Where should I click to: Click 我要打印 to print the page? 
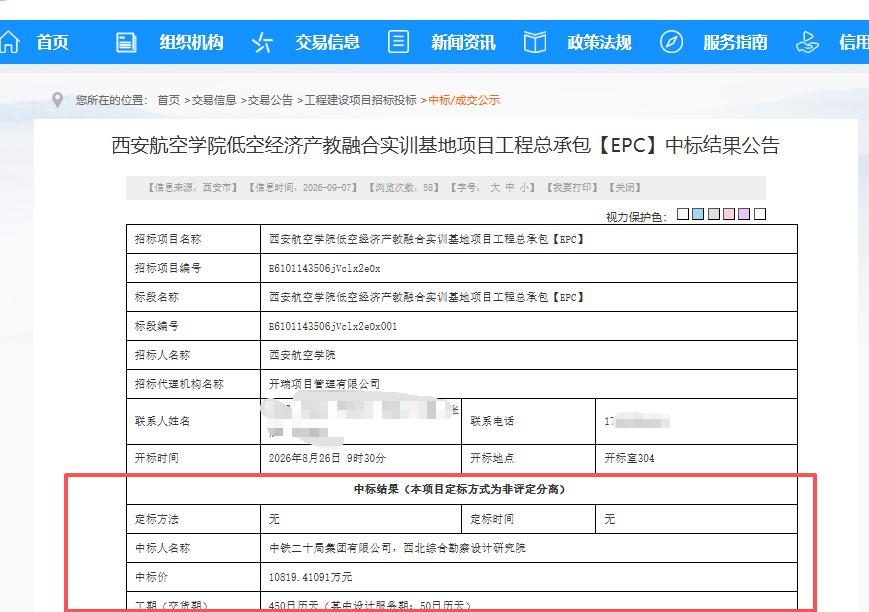572,188
